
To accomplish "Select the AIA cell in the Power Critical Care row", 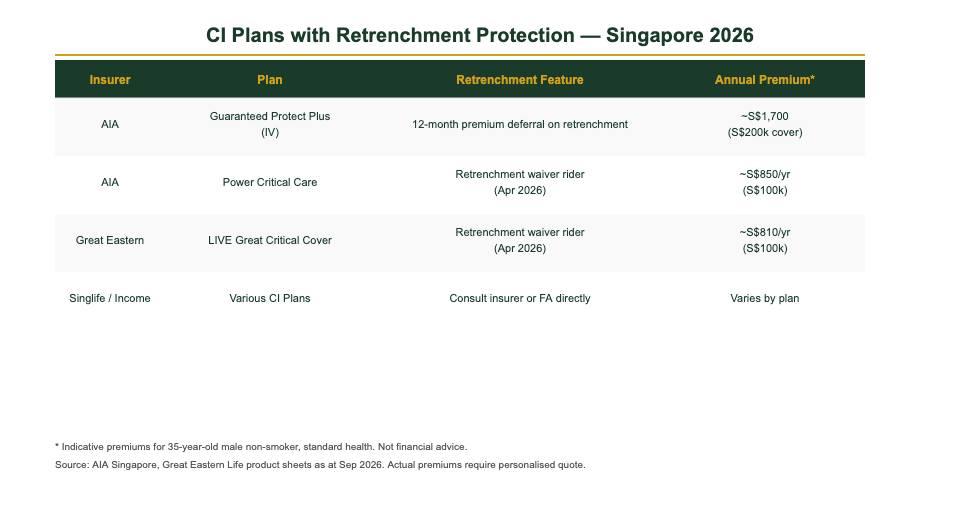I will point(110,183).
